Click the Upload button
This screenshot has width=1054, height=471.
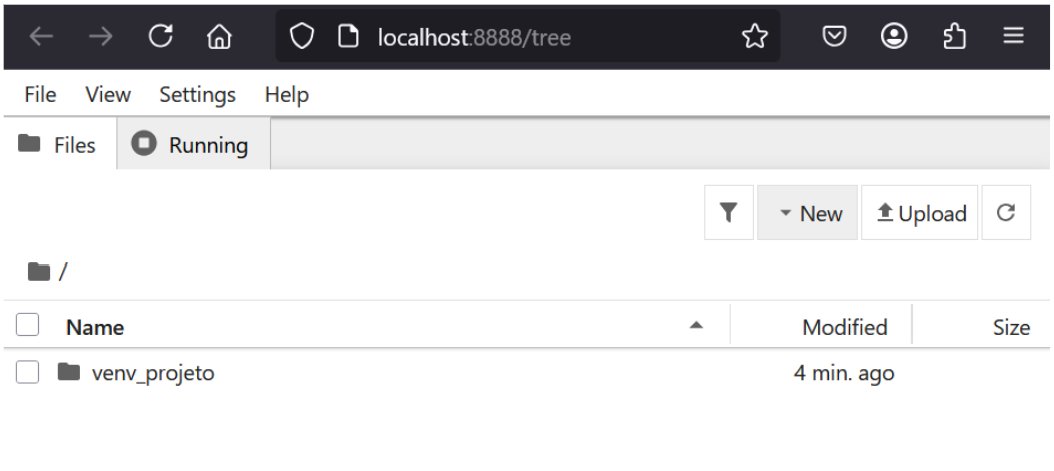tap(920, 213)
